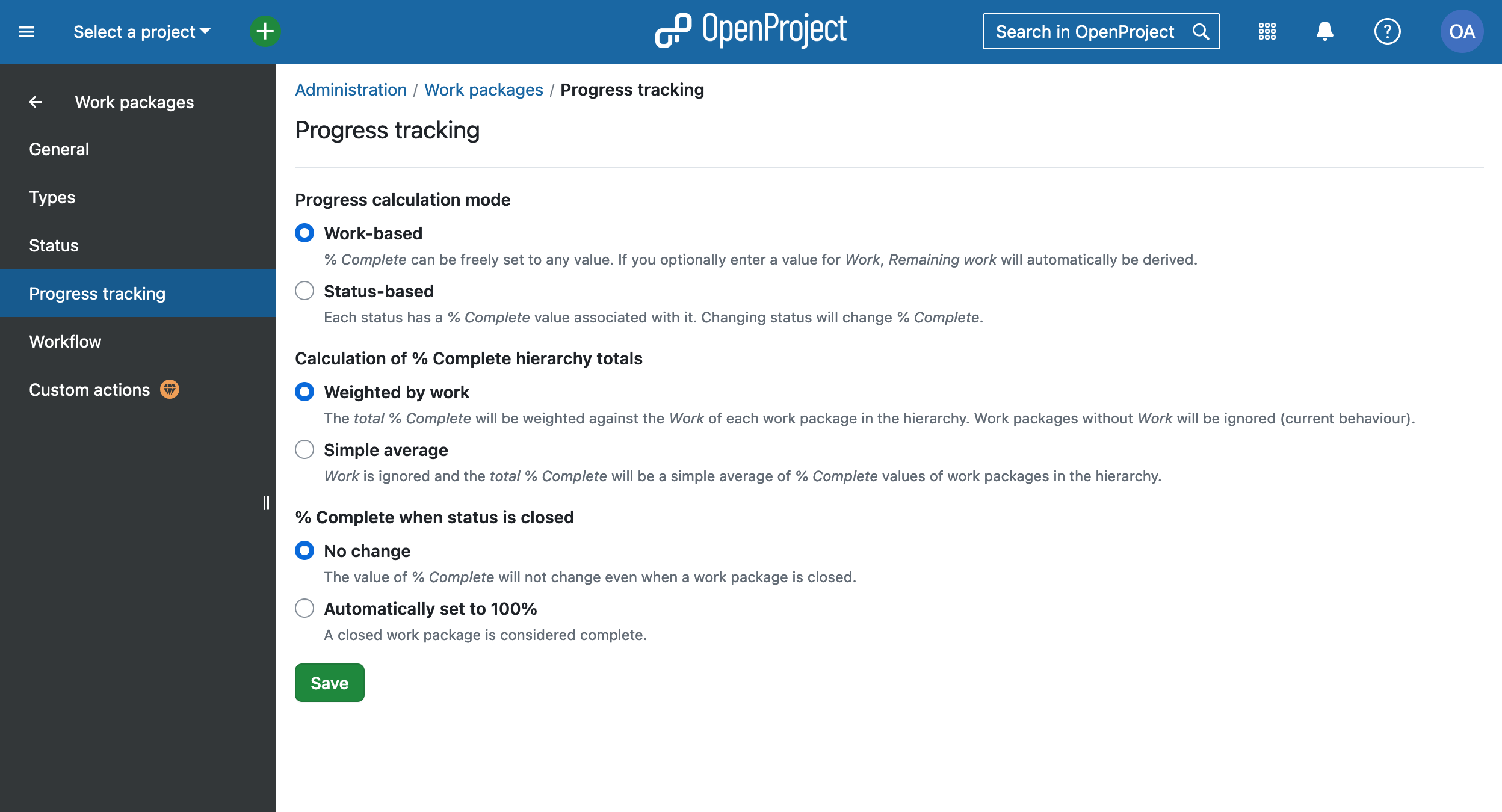Viewport: 1502px width, 812px height.
Task: Select Automatically set to 100% on close
Action: click(305, 608)
